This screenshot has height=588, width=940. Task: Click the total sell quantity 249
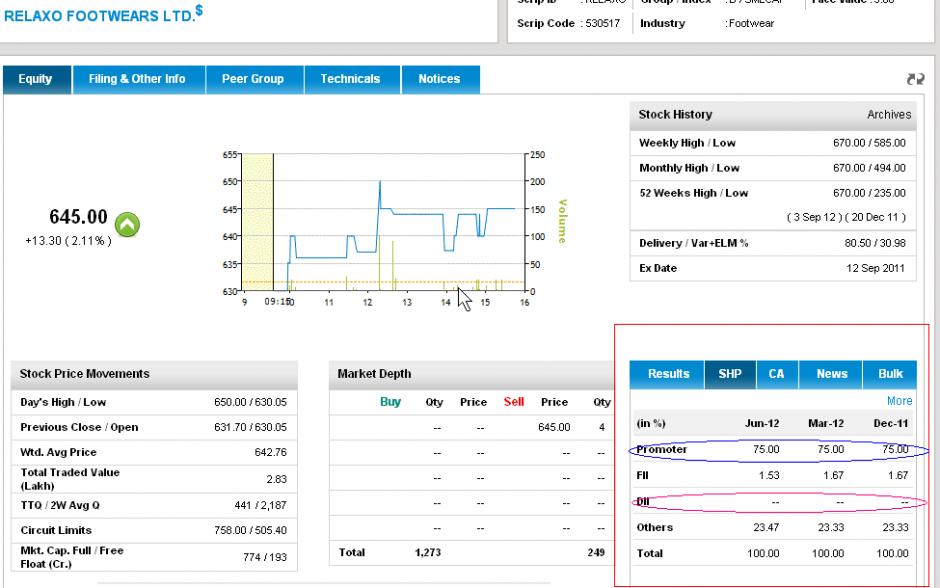tap(596, 553)
